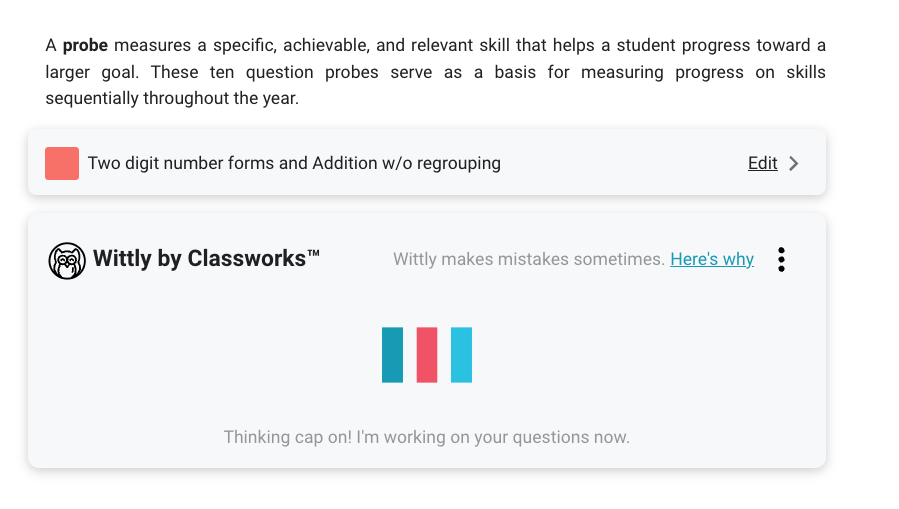Click the Wittly by Classworks heading

click(x=206, y=259)
